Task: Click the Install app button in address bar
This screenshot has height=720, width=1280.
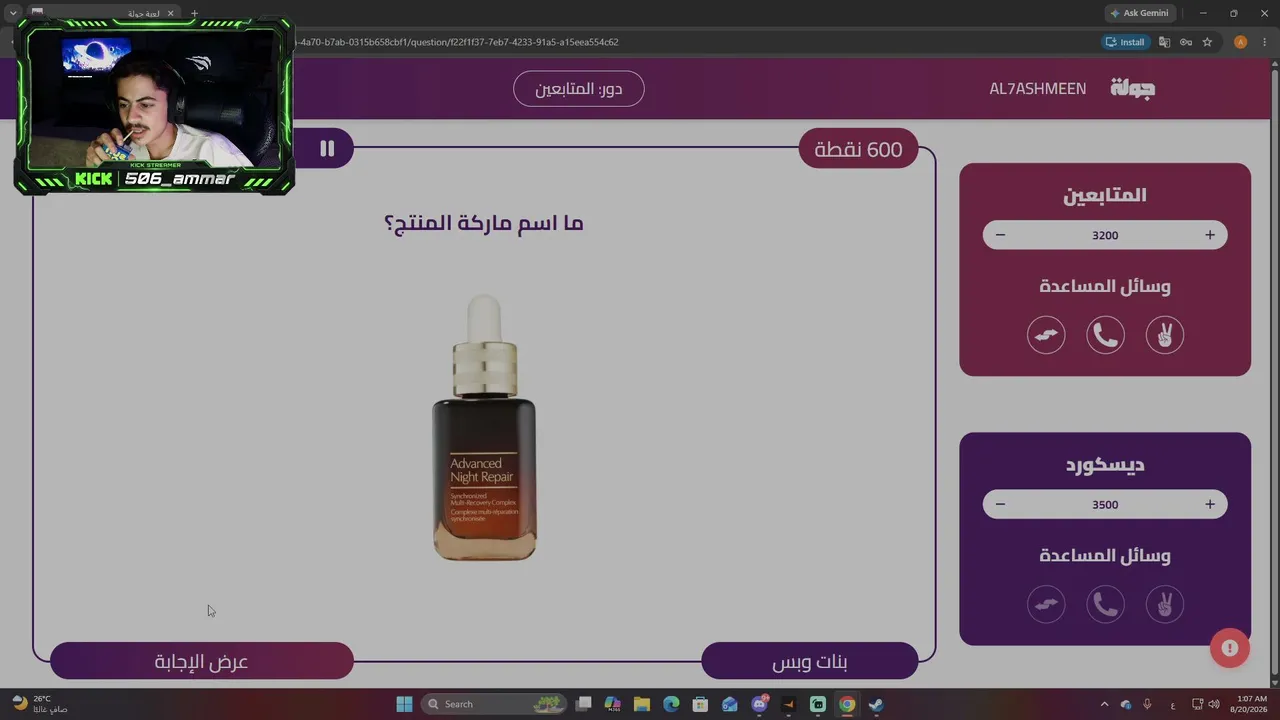Action: click(1125, 42)
